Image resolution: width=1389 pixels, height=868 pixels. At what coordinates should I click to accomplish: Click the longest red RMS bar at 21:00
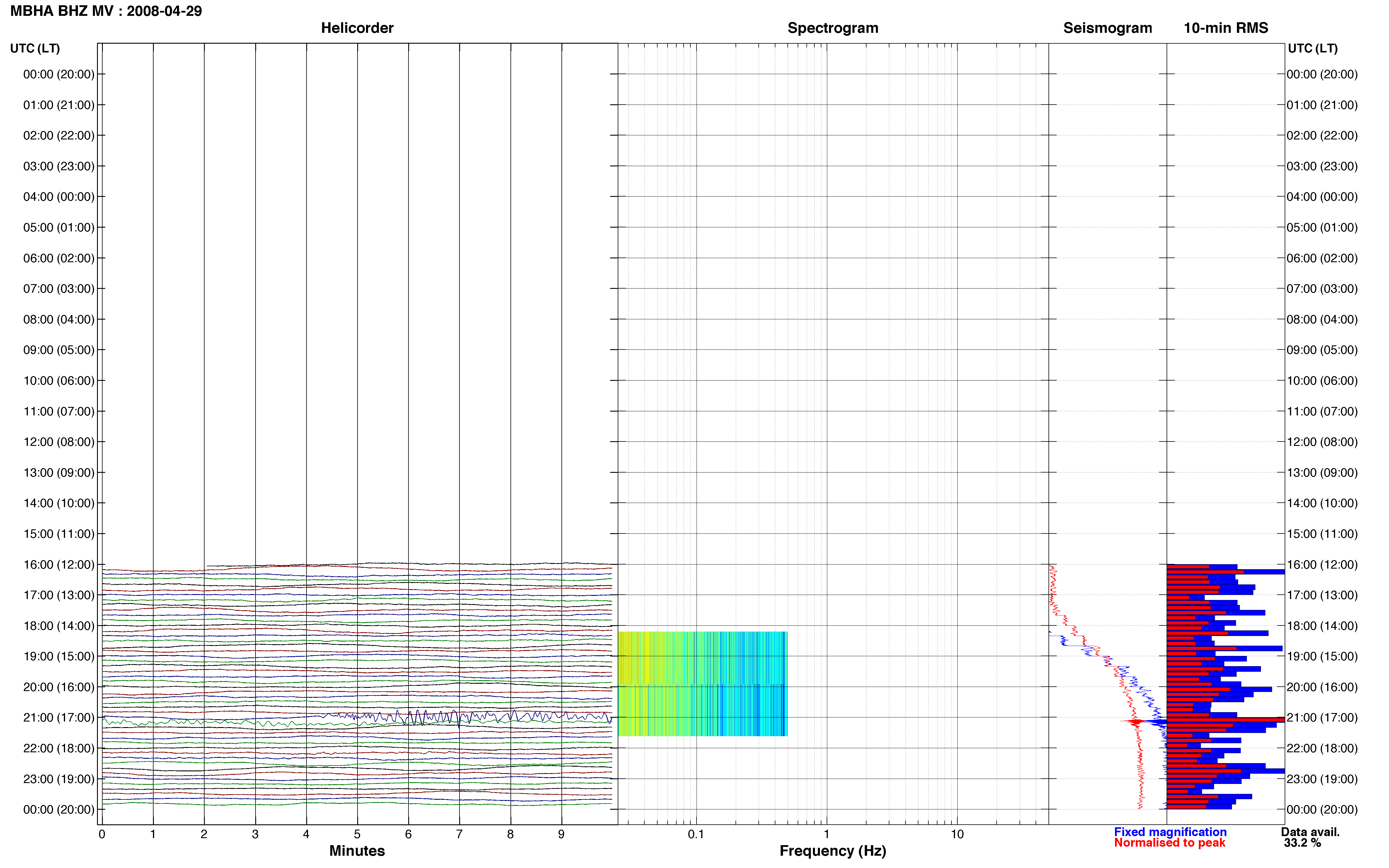coord(1225,719)
